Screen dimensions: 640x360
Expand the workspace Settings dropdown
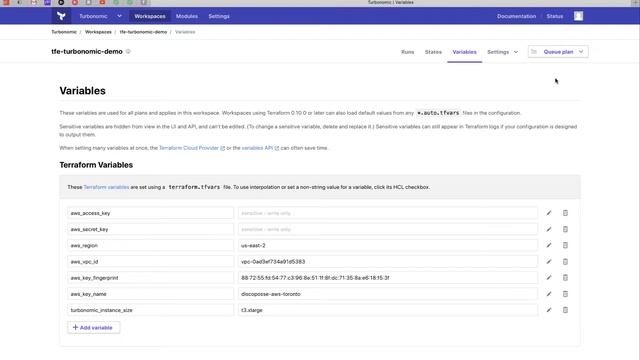tap(502, 52)
